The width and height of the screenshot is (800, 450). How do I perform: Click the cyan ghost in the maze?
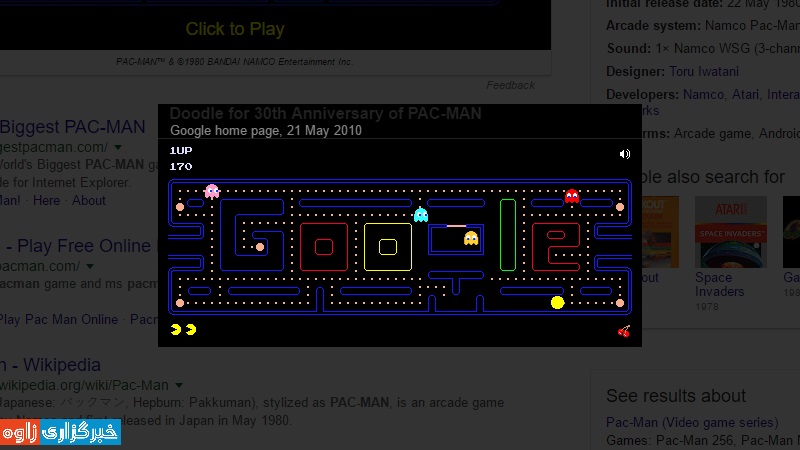click(x=421, y=214)
